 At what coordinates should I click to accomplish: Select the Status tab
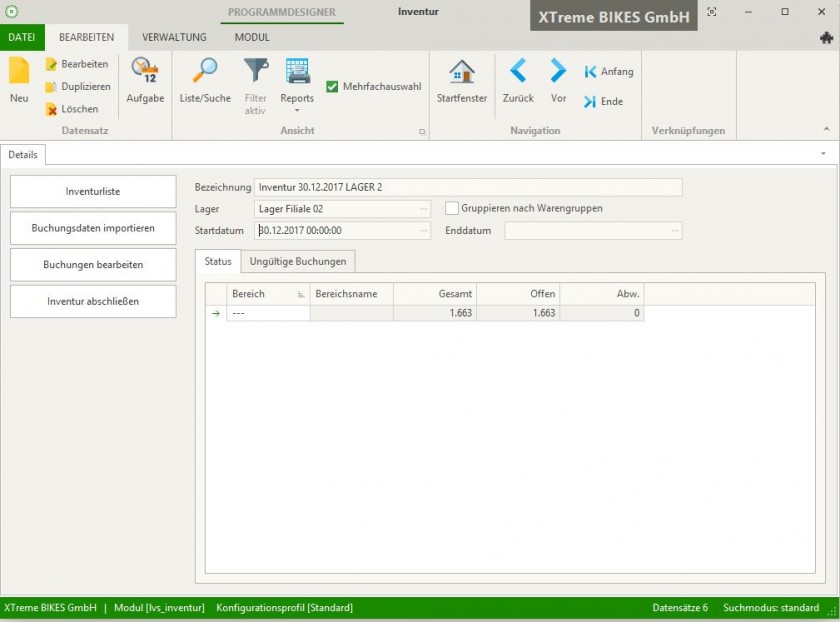click(218, 261)
